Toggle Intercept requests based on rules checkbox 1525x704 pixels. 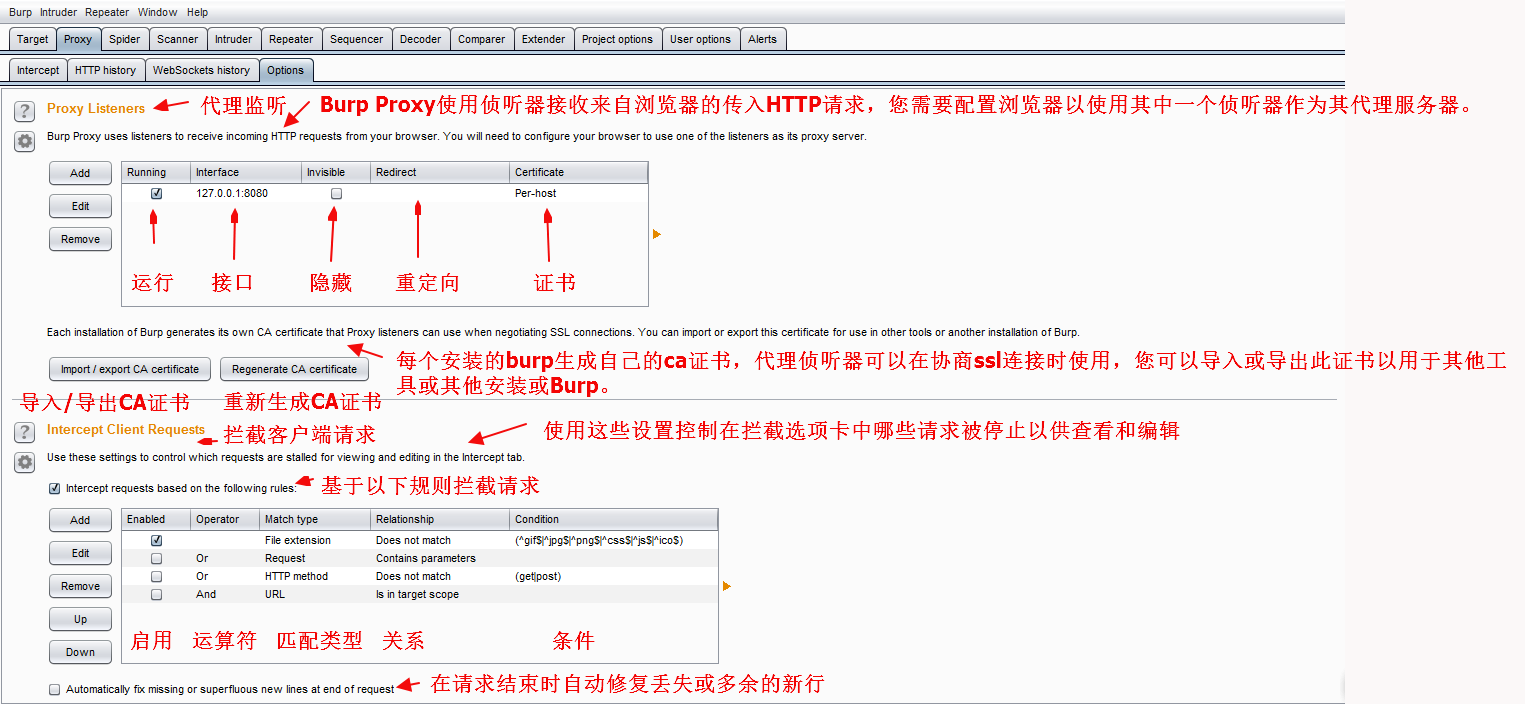coord(54,489)
